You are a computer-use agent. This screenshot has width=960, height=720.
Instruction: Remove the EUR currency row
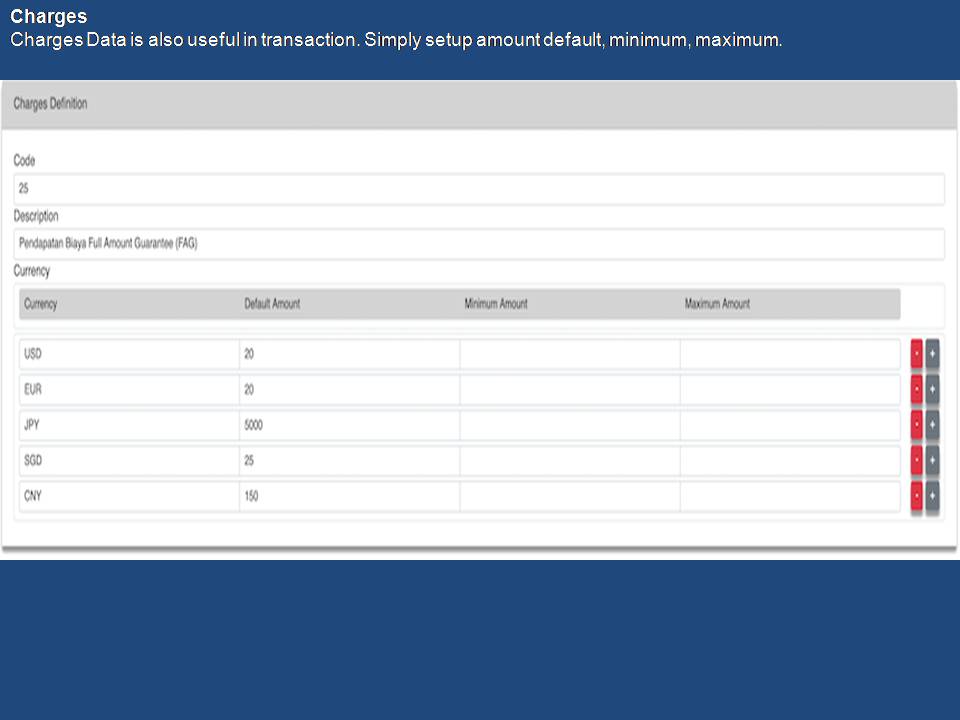[916, 390]
